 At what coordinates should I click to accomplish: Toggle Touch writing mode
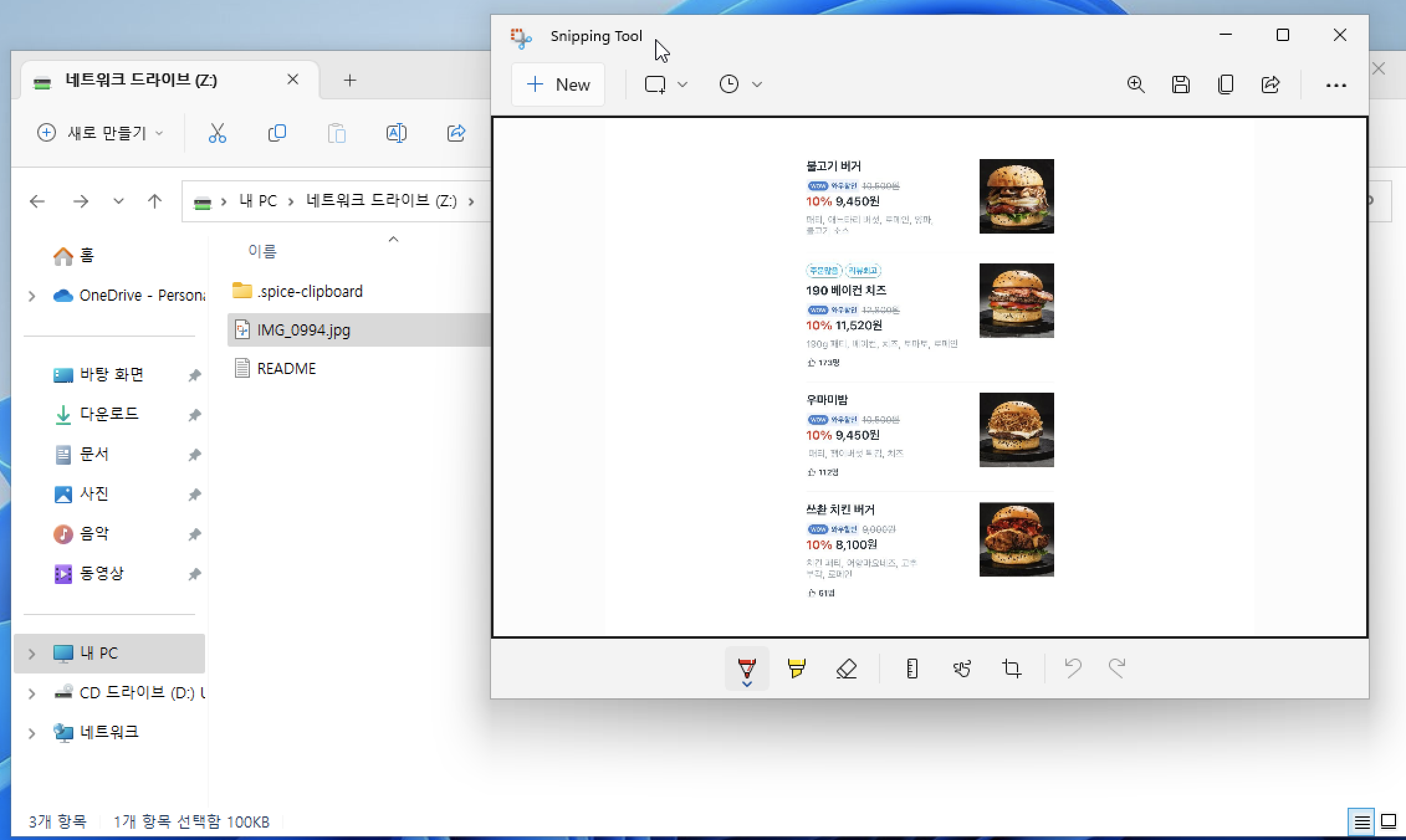coord(962,669)
